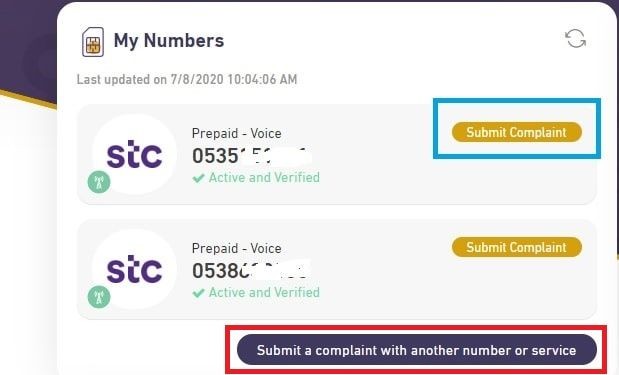Submit Complaint for the 0538 number
This screenshot has width=619, height=375.
click(x=517, y=247)
